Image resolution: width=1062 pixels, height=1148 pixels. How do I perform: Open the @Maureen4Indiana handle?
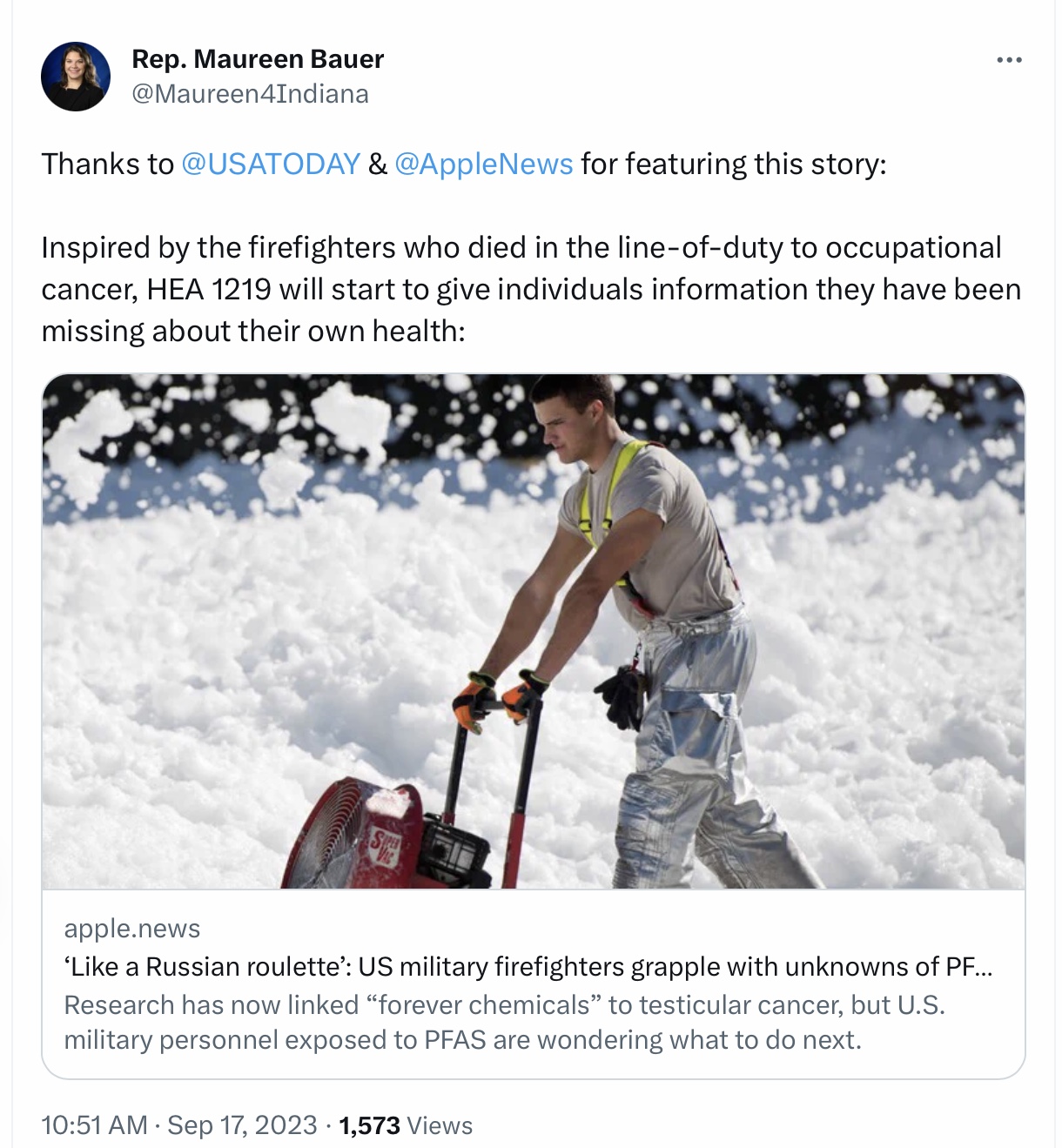(x=250, y=94)
